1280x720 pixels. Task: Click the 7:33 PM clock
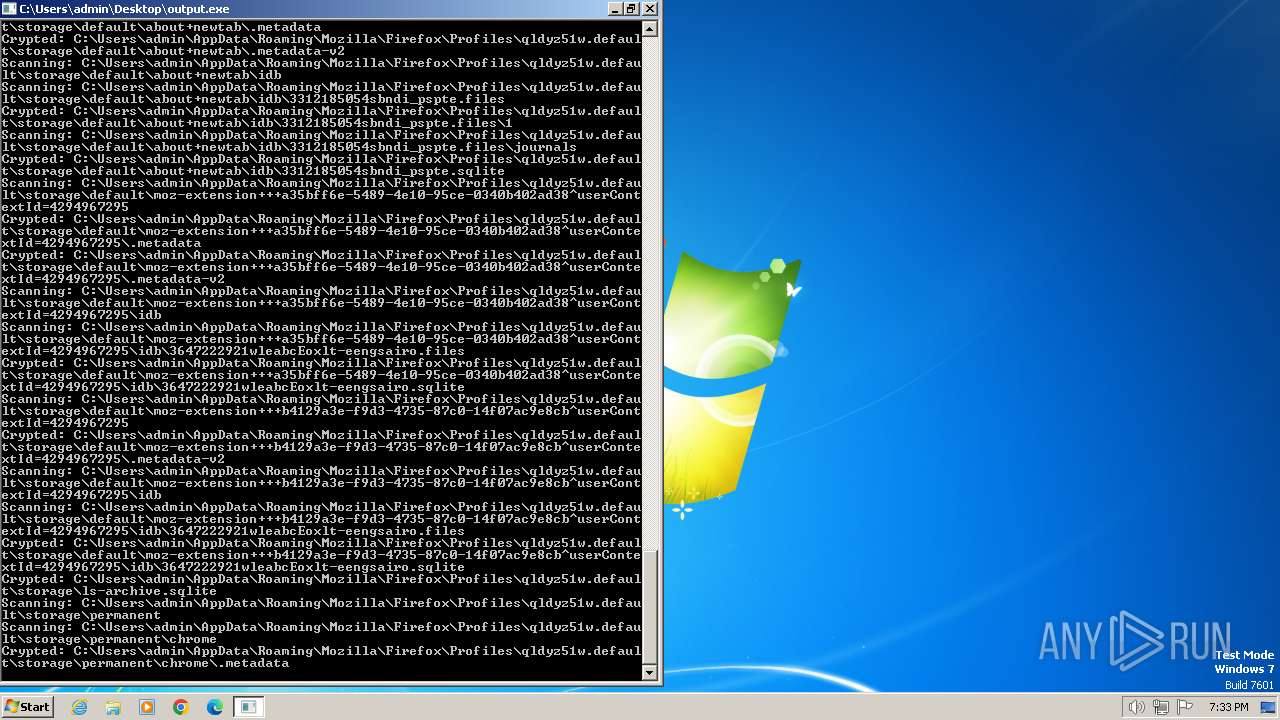pyautogui.click(x=1229, y=707)
